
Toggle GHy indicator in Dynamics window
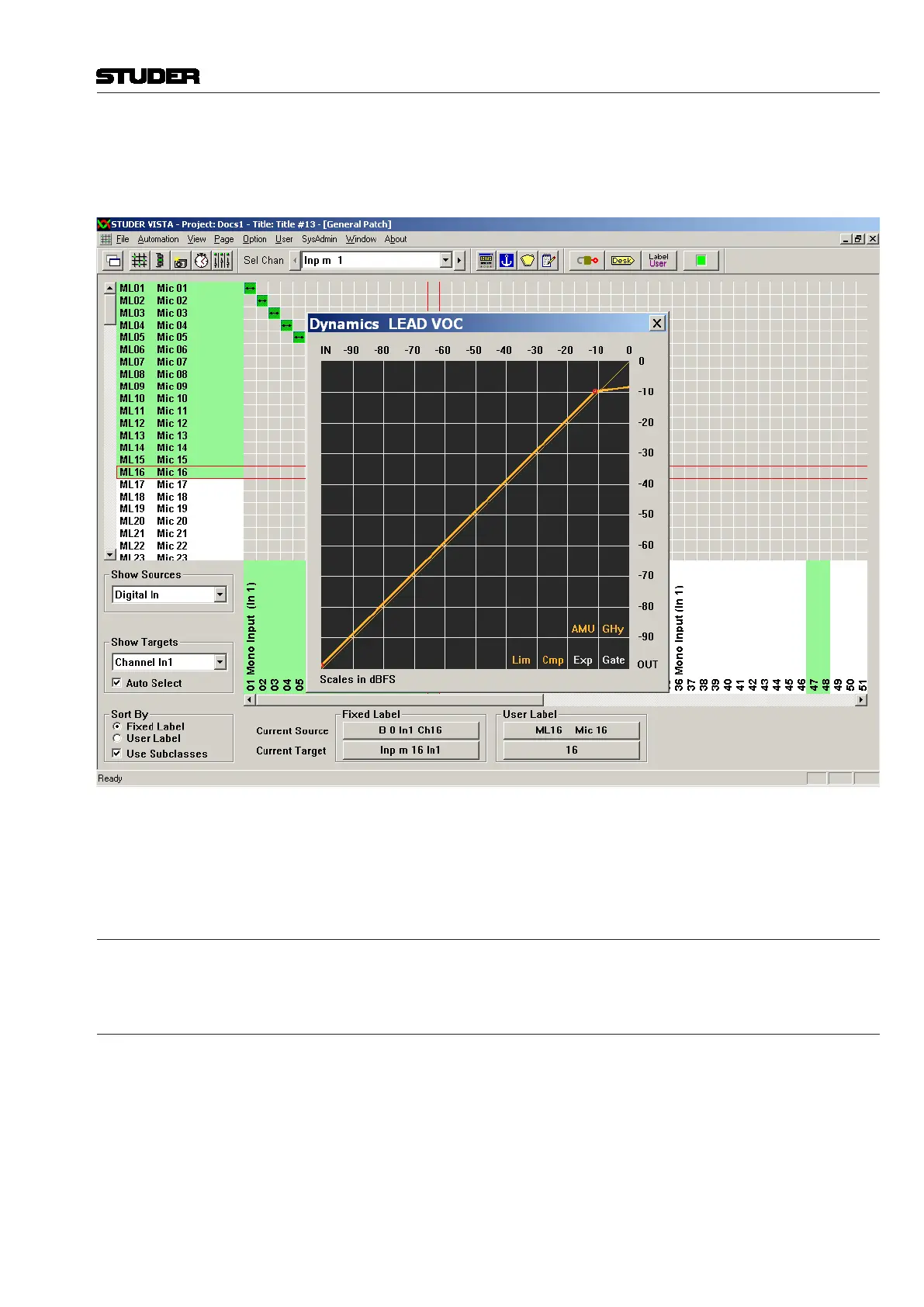click(613, 629)
